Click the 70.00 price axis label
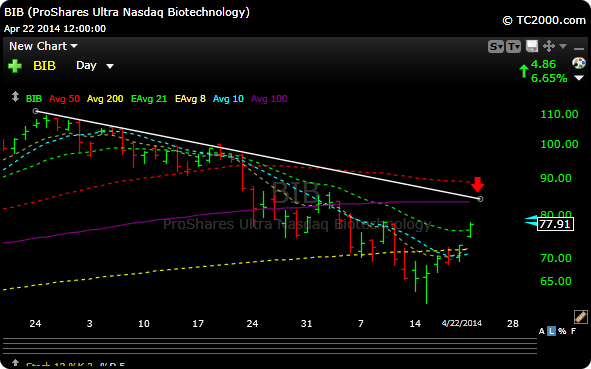 pyautogui.click(x=556, y=258)
